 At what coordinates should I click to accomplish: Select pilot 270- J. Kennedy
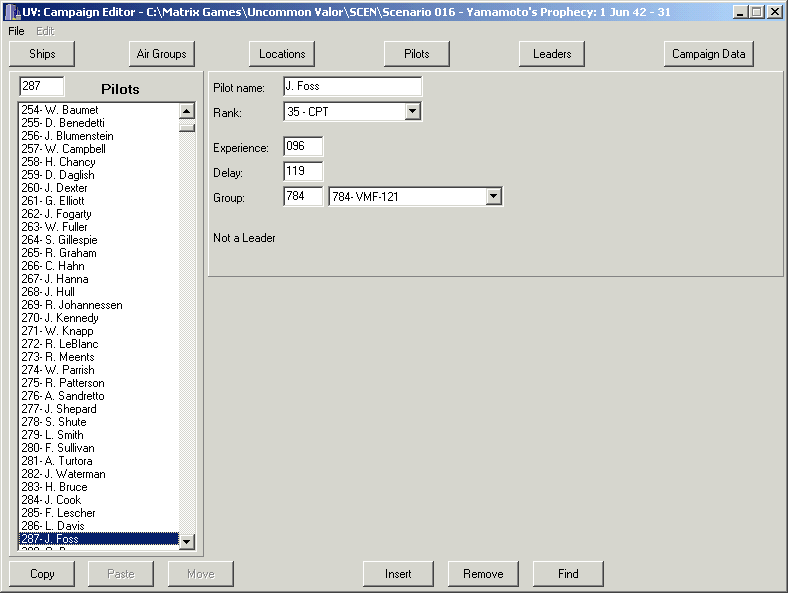pyautogui.click(x=99, y=318)
